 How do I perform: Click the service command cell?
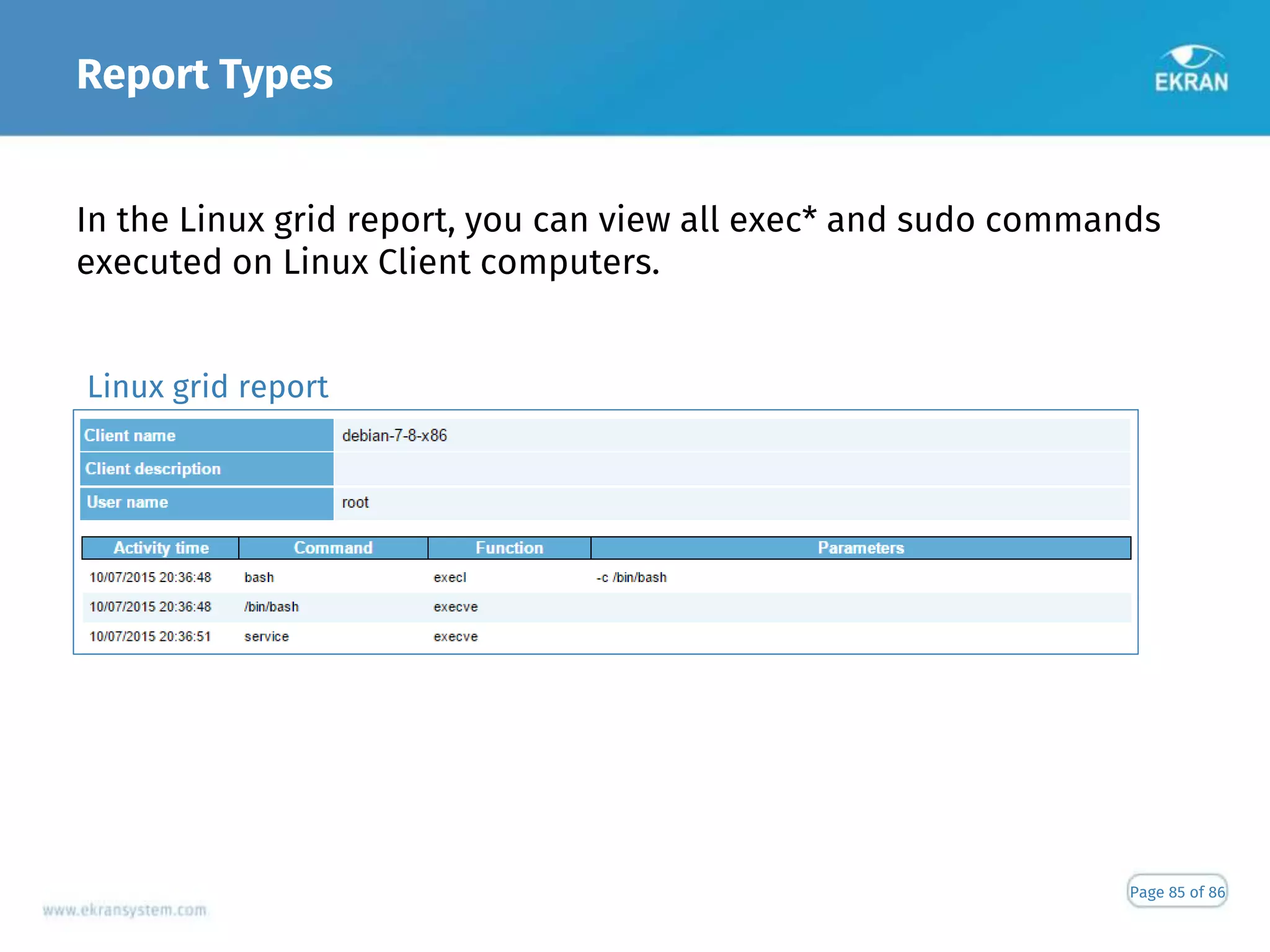pyautogui.click(x=267, y=637)
